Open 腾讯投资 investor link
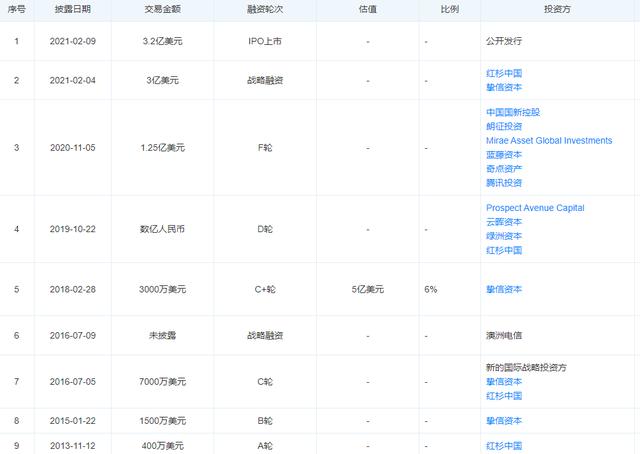Screen dimensions: 640x454 pos(504,183)
